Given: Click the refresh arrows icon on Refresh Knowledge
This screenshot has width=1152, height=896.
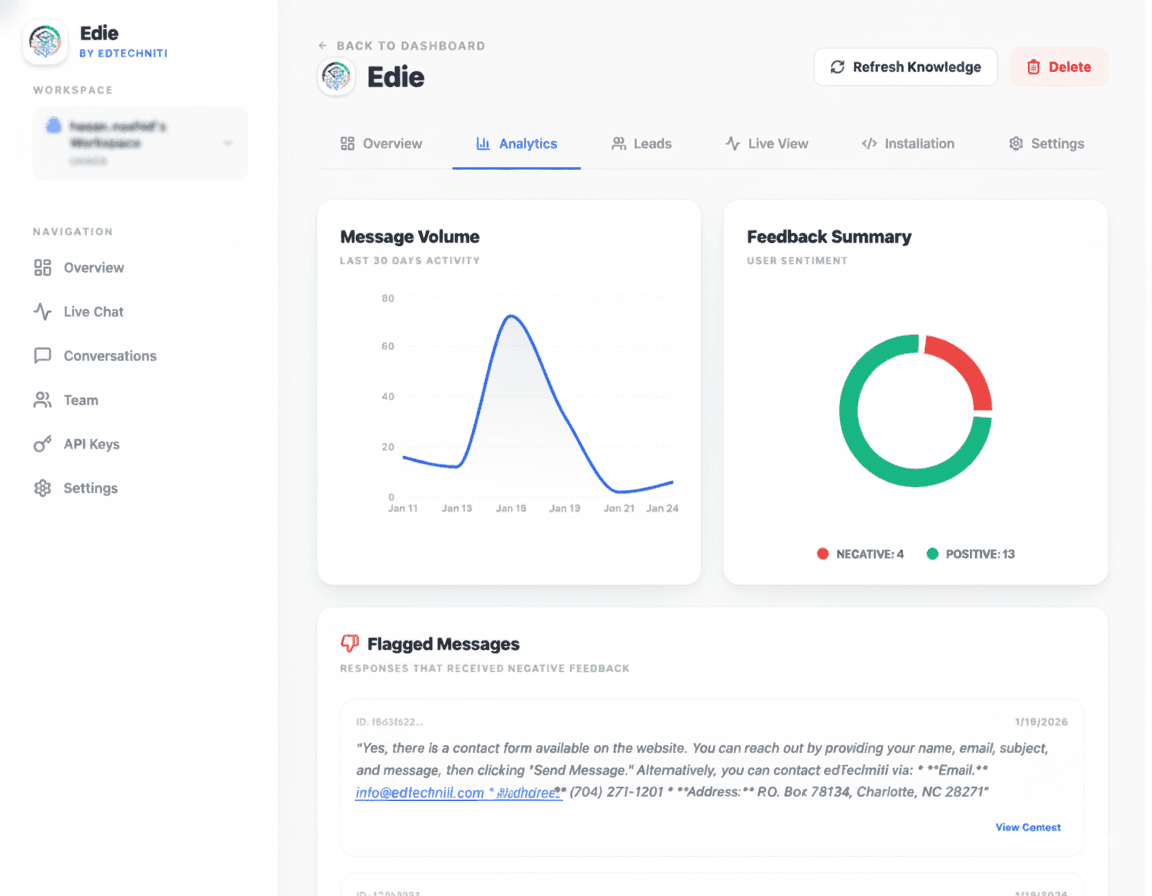Looking at the screenshot, I should [836, 67].
